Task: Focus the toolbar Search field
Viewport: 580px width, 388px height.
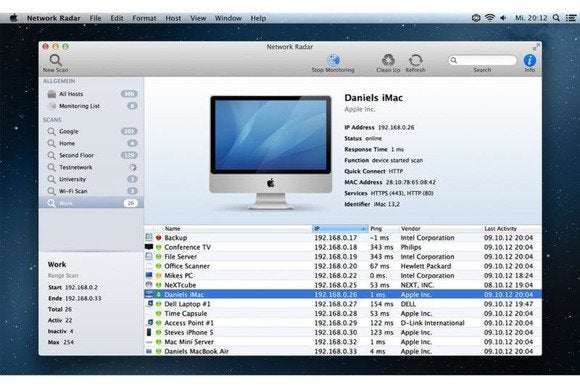Action: click(x=482, y=60)
